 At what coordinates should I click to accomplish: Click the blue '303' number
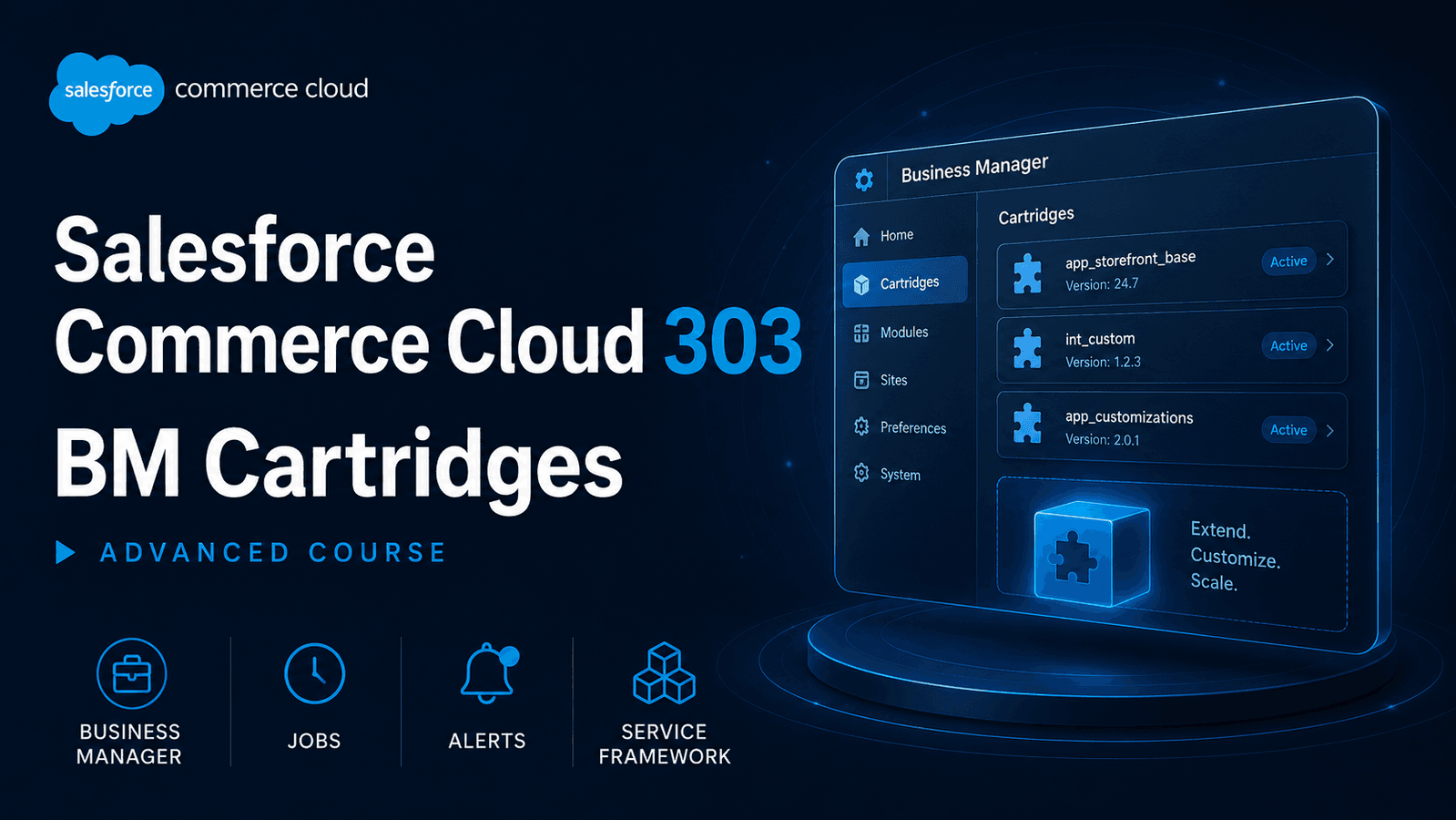click(733, 342)
